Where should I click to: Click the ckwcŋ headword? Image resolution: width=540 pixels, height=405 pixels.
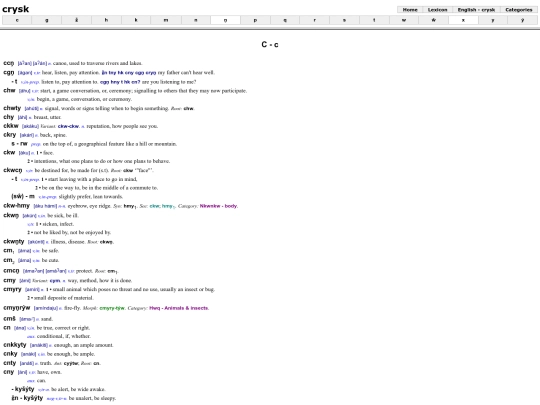click(12, 170)
